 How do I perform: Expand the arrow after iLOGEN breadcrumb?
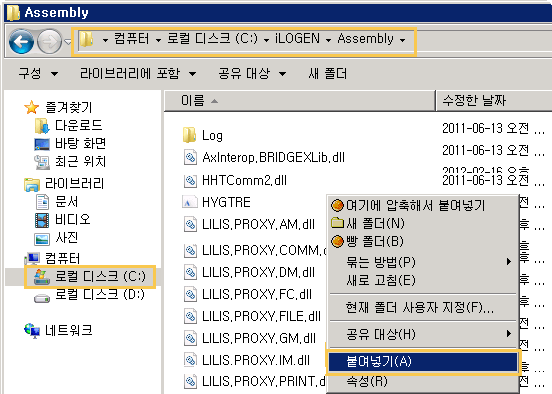coord(328,40)
